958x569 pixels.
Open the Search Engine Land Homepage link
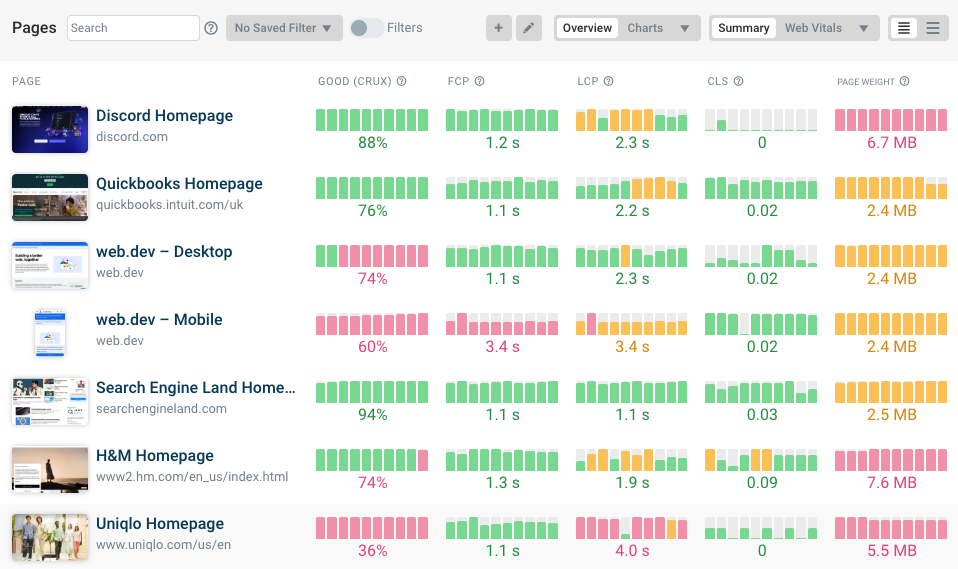tap(196, 387)
